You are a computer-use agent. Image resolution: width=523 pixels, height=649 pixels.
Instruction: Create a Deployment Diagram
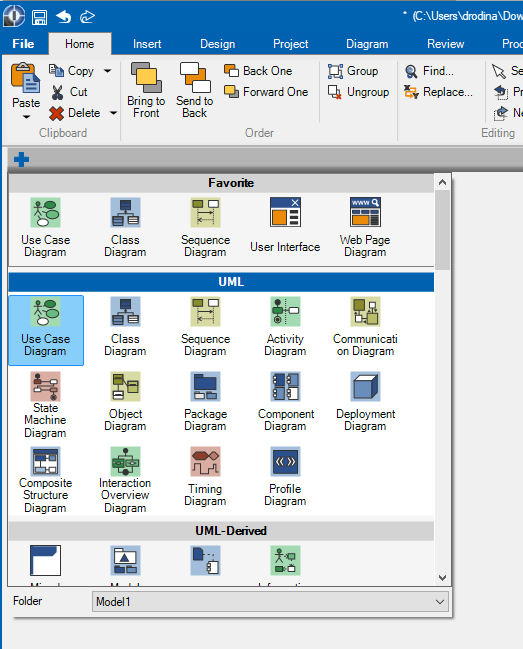click(365, 402)
